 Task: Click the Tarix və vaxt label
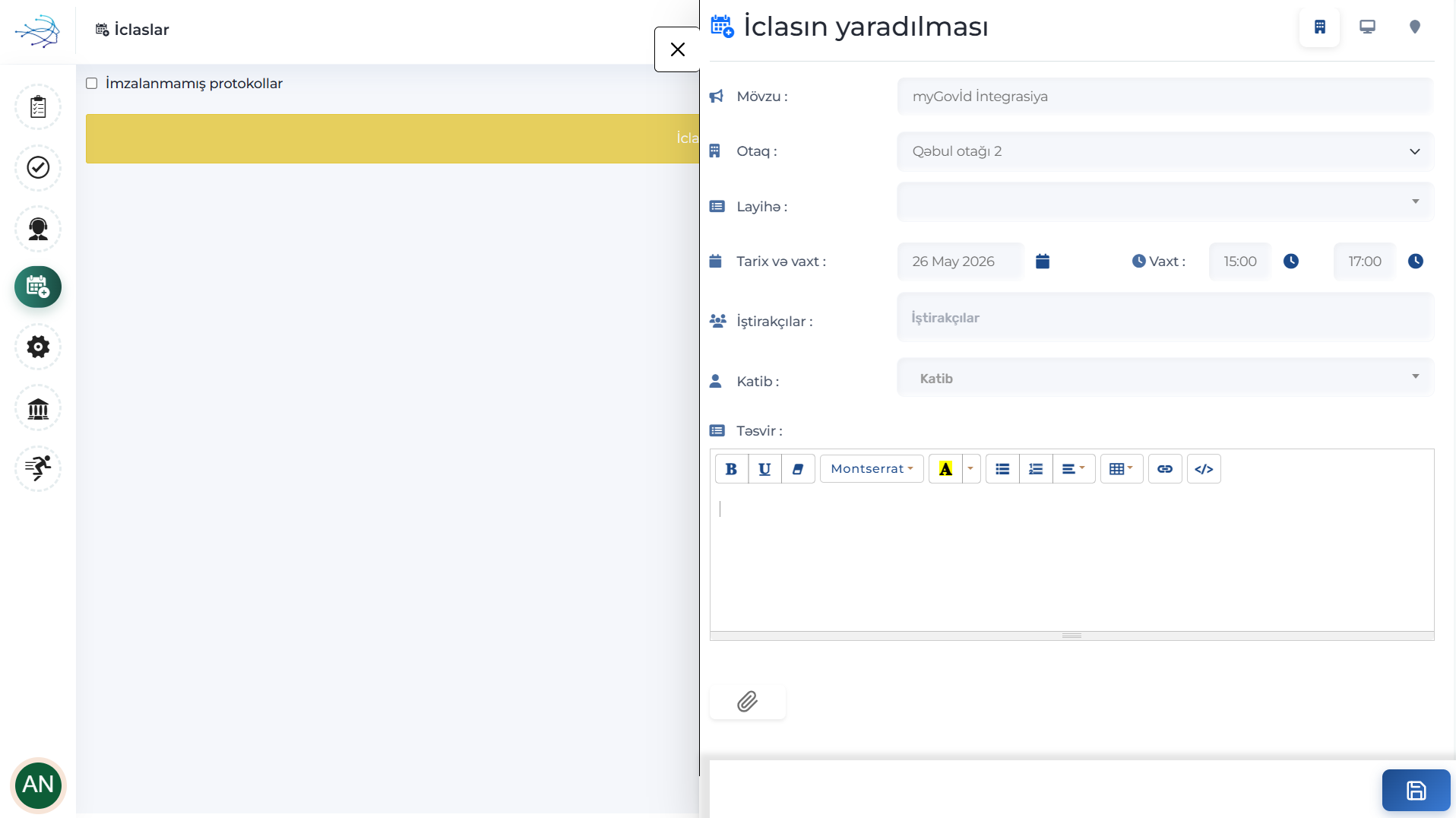781,262
